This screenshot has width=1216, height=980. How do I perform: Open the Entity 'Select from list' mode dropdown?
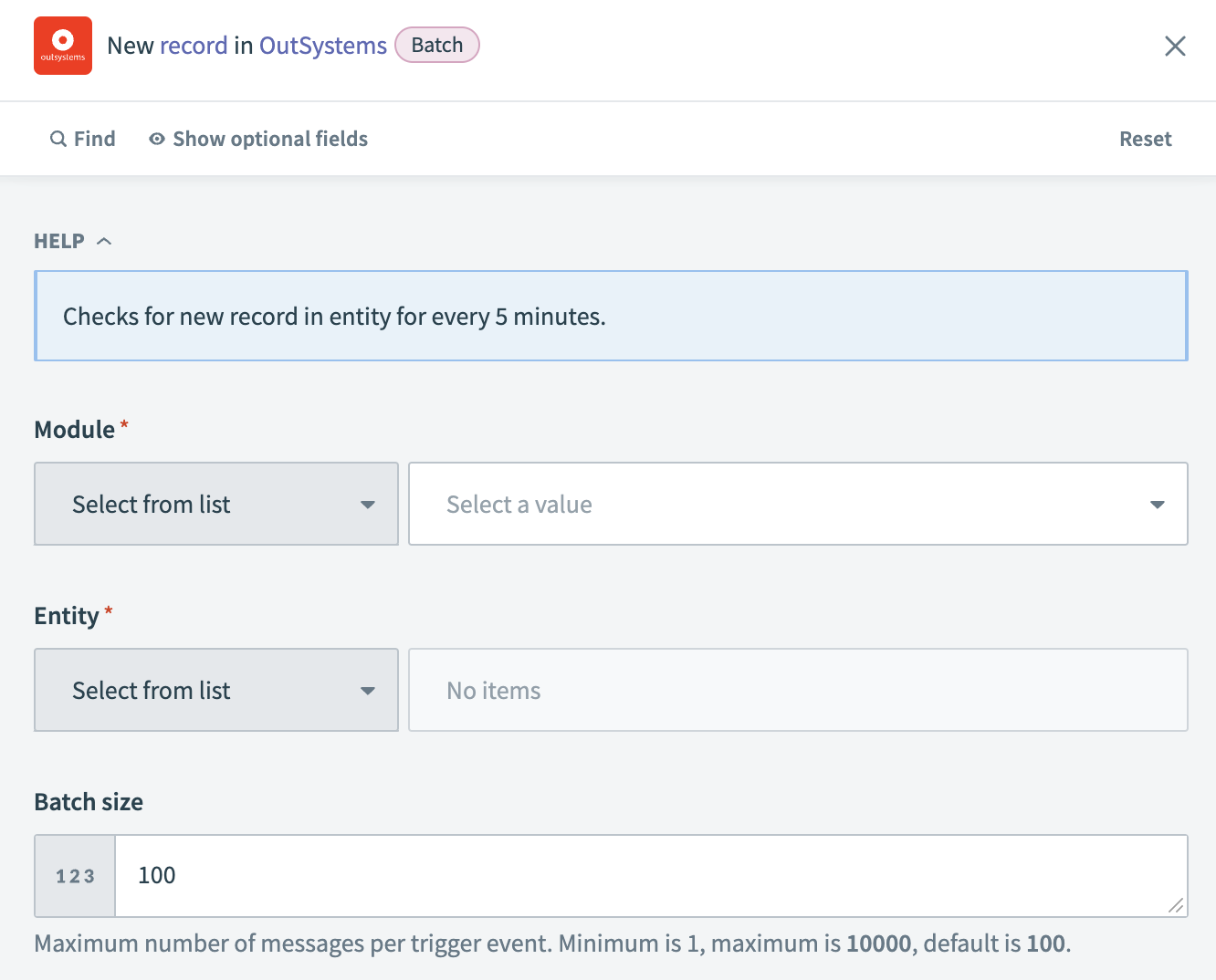(216, 690)
